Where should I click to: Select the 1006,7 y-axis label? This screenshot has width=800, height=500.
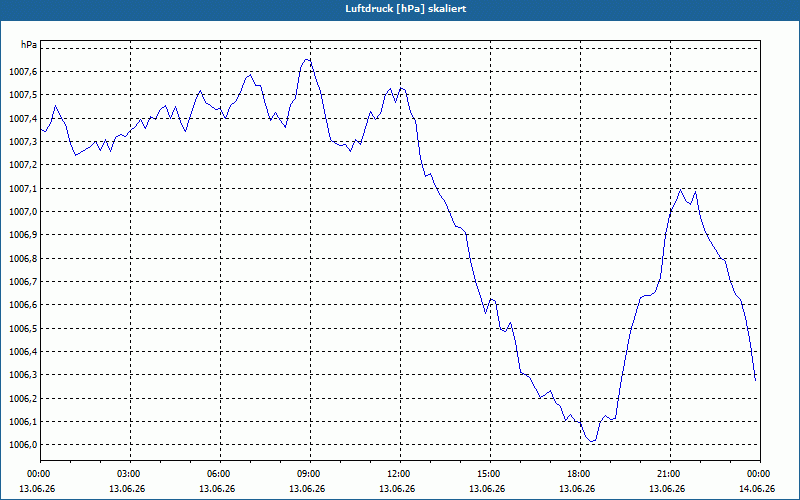pyautogui.click(x=23, y=281)
